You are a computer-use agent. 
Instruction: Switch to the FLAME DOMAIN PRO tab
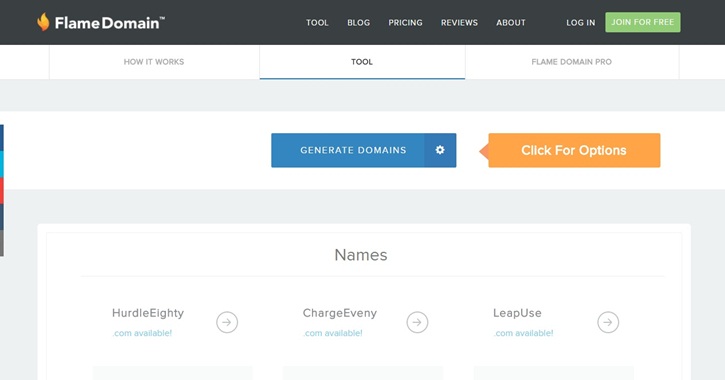point(571,62)
